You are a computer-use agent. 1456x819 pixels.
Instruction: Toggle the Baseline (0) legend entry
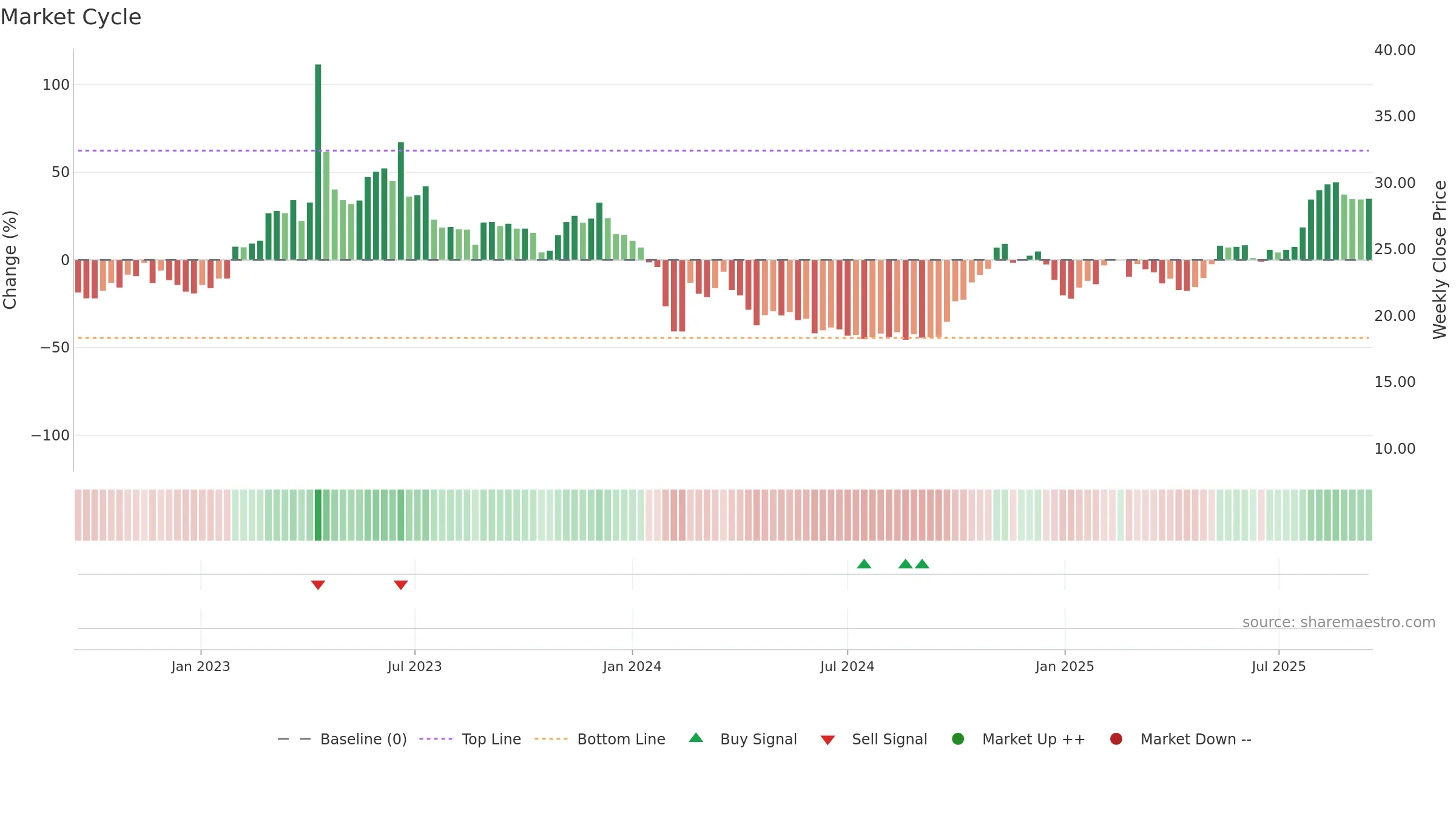342,739
